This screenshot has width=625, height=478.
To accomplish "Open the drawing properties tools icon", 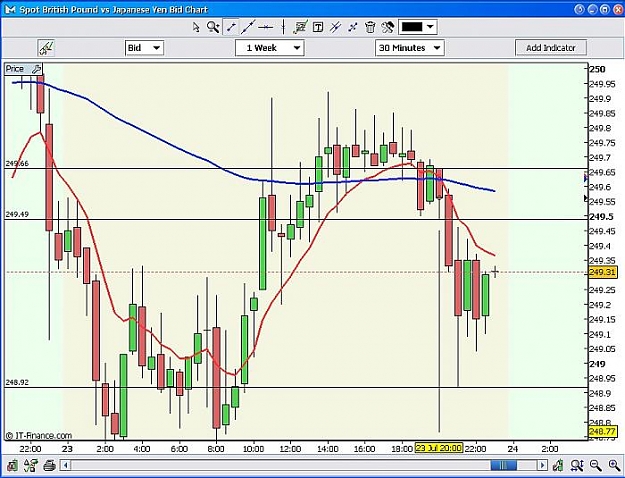I will pyautogui.click(x=387, y=27).
